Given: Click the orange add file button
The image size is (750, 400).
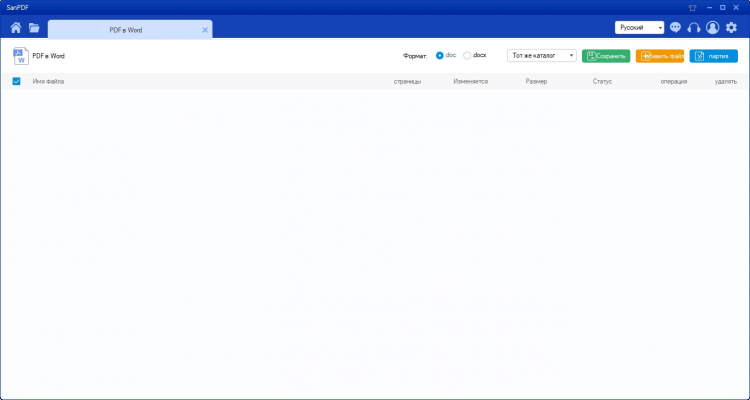Looking at the screenshot, I should 660,56.
